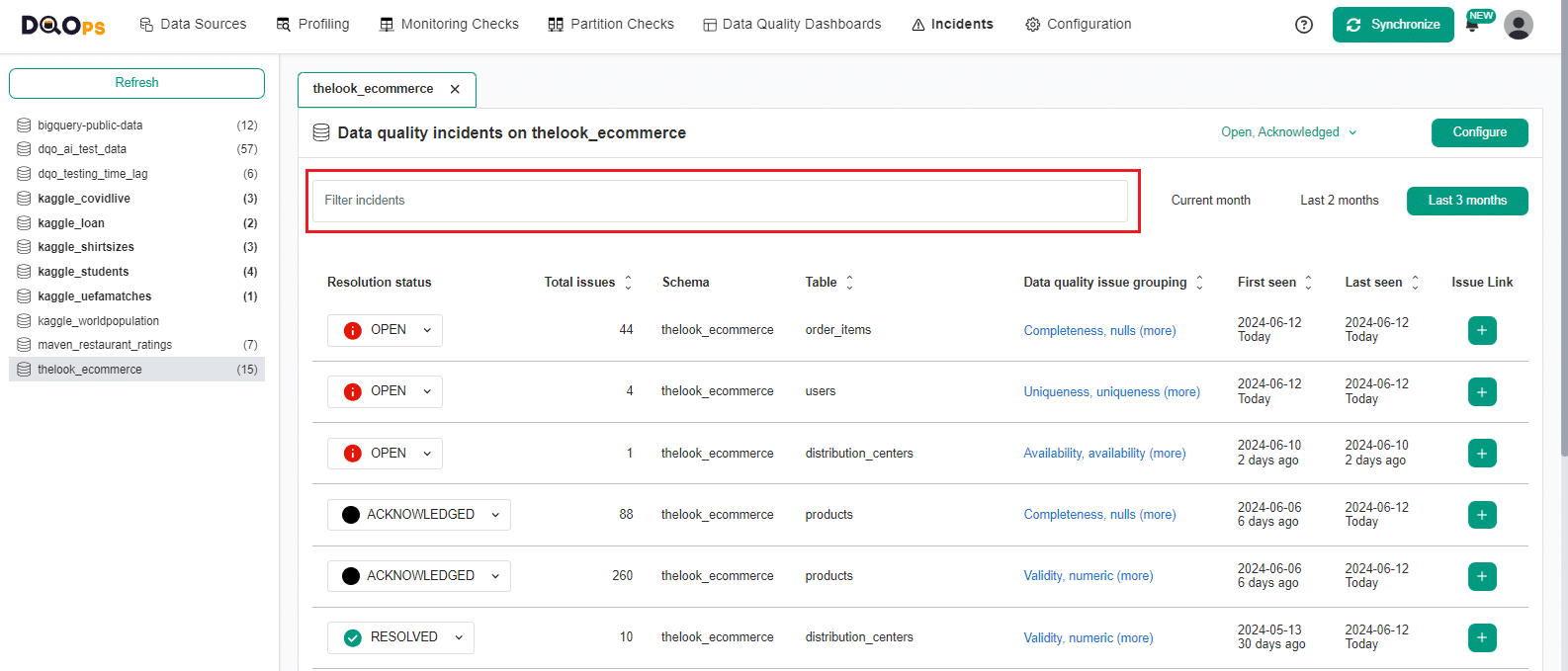Viewport: 1568px width, 671px height.
Task: Sort by Total issues column
Action: click(x=628, y=283)
